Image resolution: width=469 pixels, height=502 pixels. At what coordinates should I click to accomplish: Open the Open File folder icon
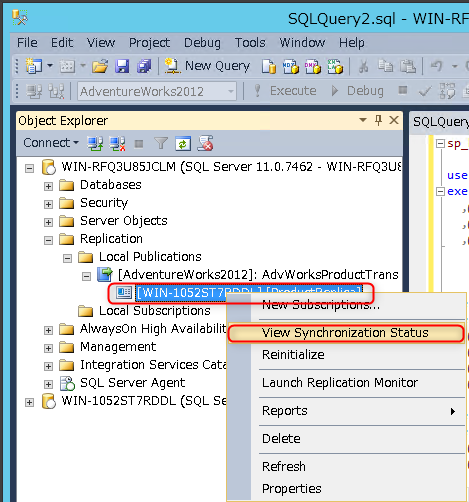[x=100, y=66]
